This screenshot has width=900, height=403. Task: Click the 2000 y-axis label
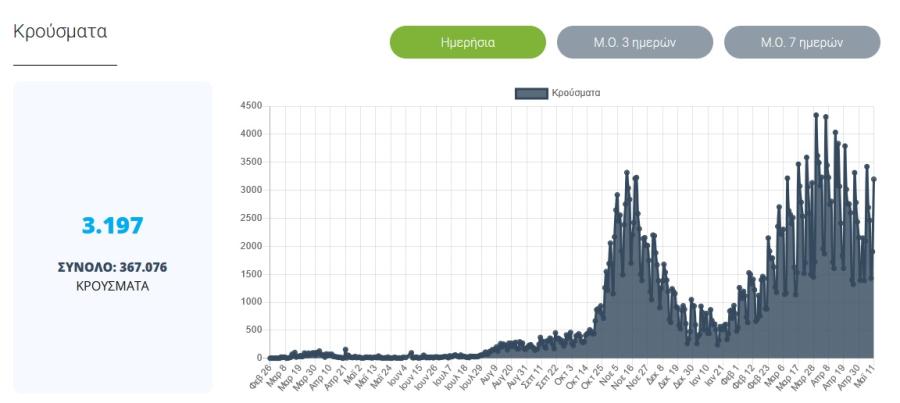coord(253,246)
